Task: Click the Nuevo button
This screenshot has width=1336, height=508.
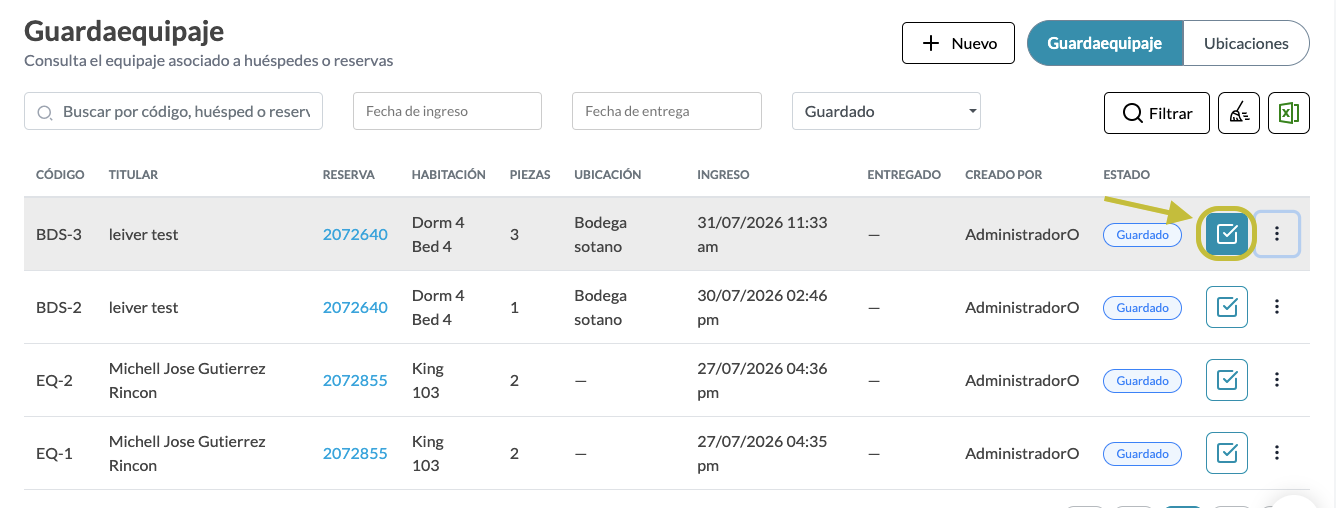Action: pos(959,43)
